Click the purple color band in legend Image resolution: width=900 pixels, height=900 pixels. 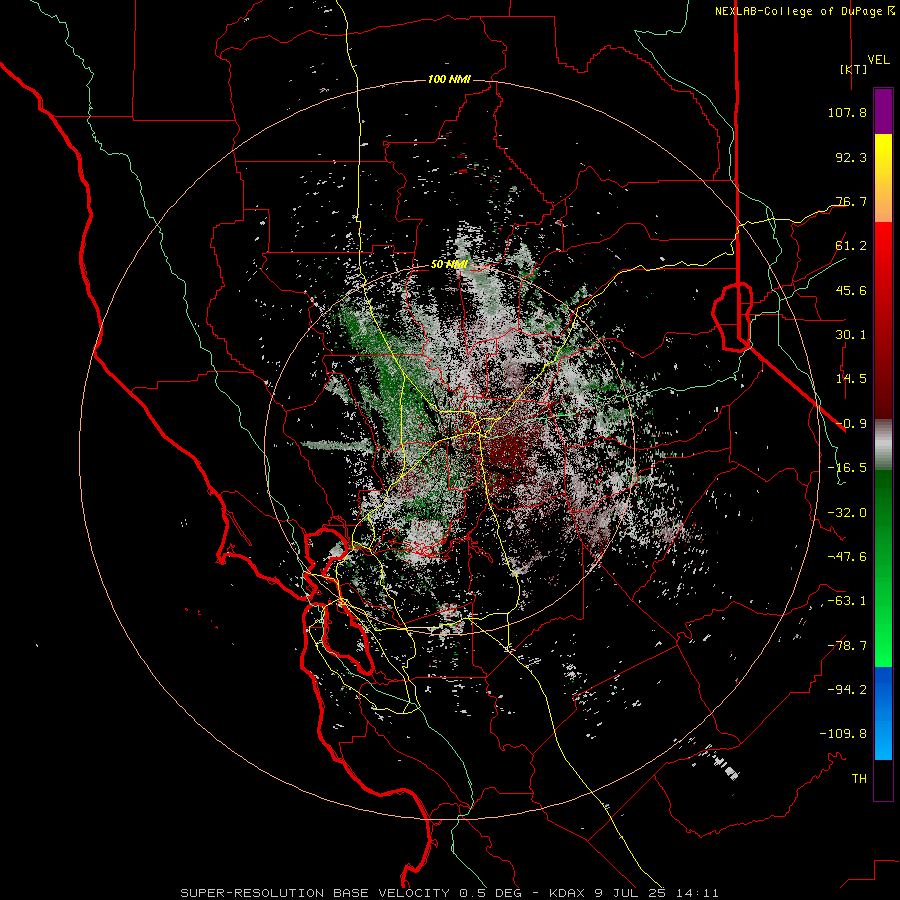(883, 112)
